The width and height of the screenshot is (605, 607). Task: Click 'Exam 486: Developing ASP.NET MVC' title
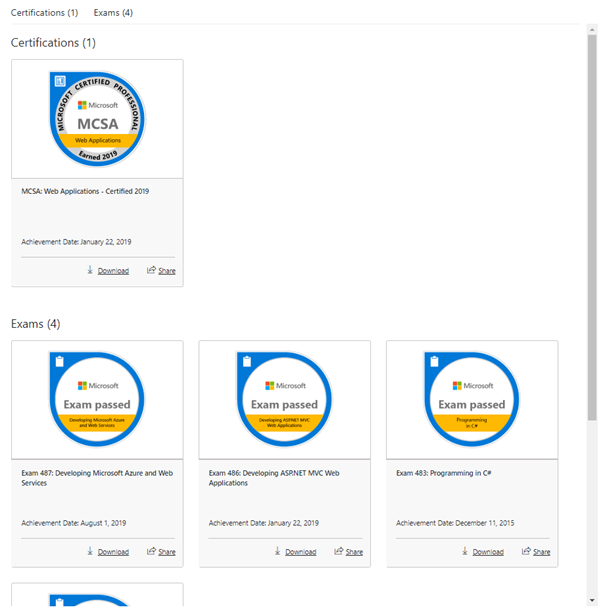[274, 478]
